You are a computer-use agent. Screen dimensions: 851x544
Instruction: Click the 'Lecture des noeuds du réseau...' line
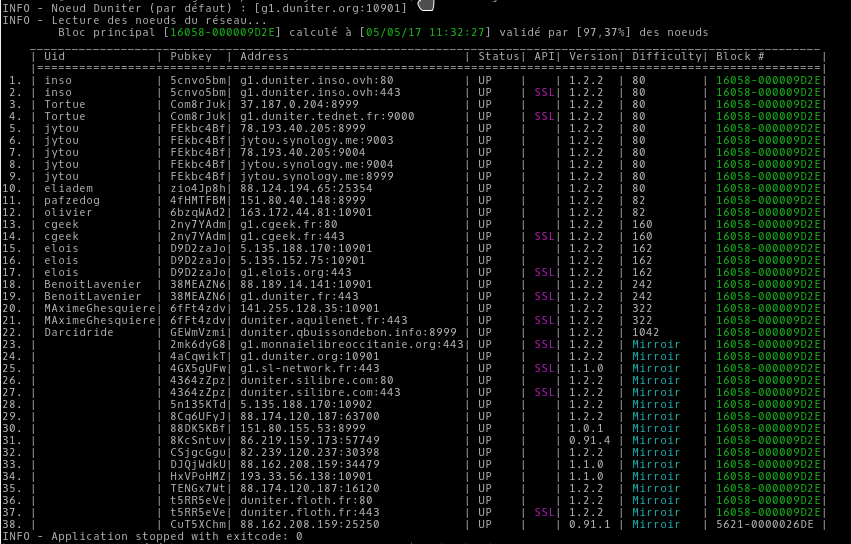coord(135,20)
